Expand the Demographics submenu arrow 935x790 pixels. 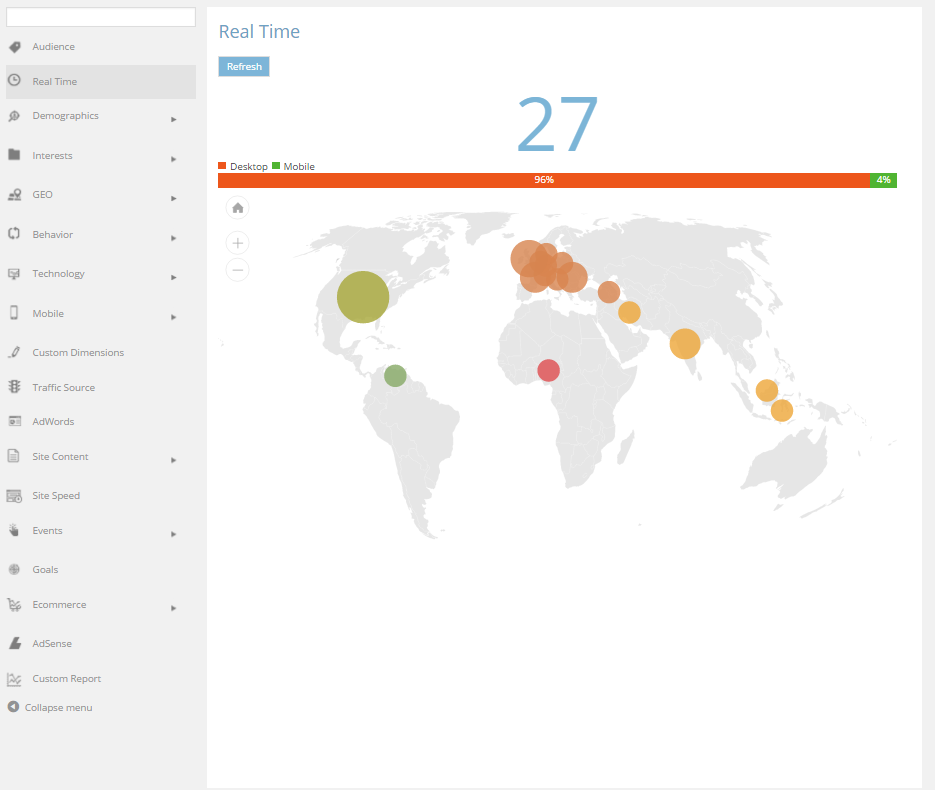pos(174,119)
